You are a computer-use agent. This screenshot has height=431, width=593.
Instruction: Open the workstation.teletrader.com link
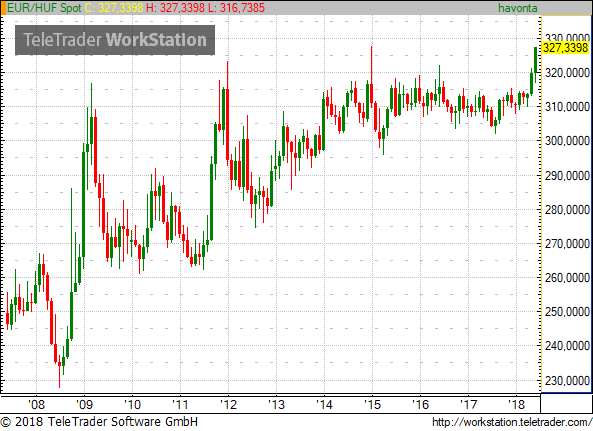click(512, 422)
